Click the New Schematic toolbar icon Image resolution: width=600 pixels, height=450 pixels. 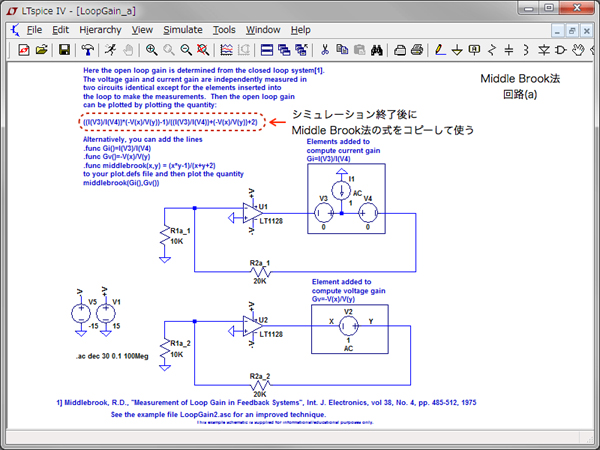pos(20,49)
